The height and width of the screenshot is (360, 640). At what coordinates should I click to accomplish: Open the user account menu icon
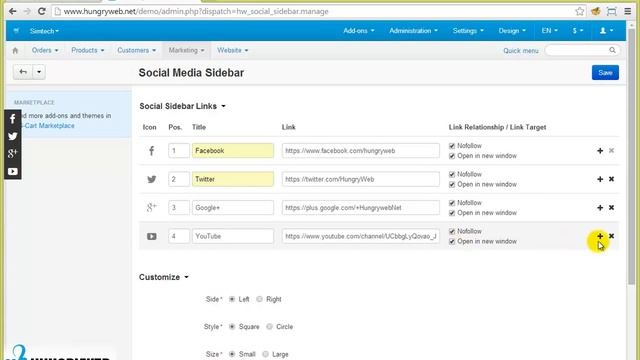tap(606, 31)
